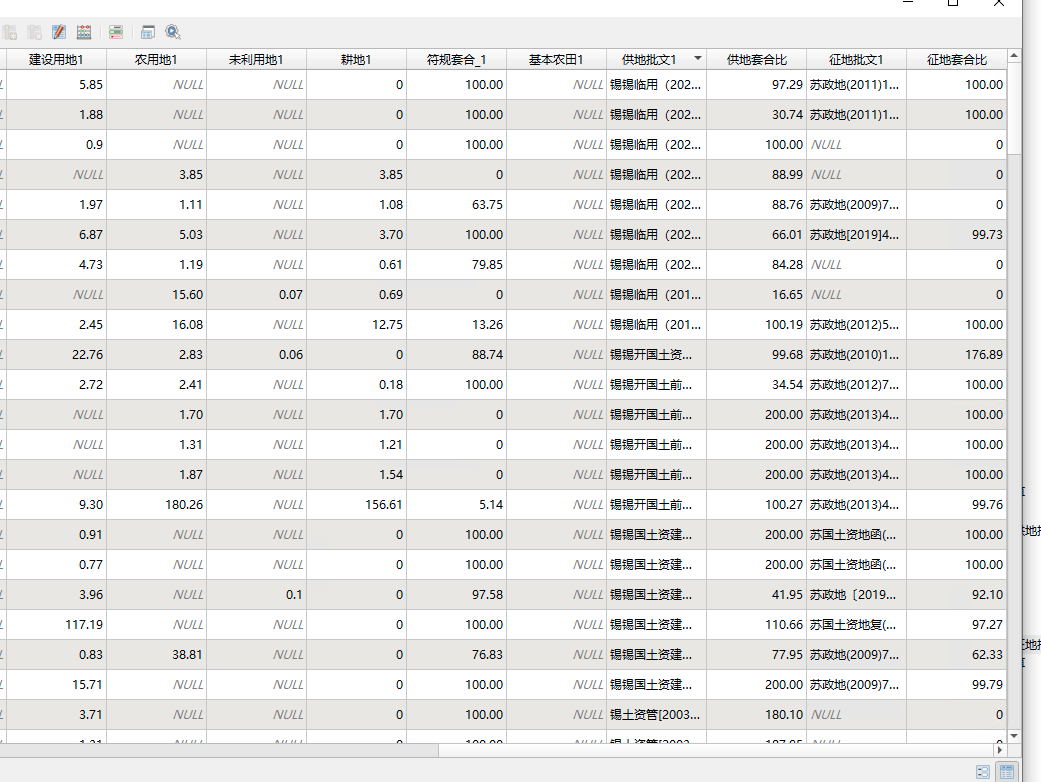Image resolution: width=1041 pixels, height=782 pixels.
Task: Click the organize columns pencil-table icon
Action: click(x=59, y=32)
